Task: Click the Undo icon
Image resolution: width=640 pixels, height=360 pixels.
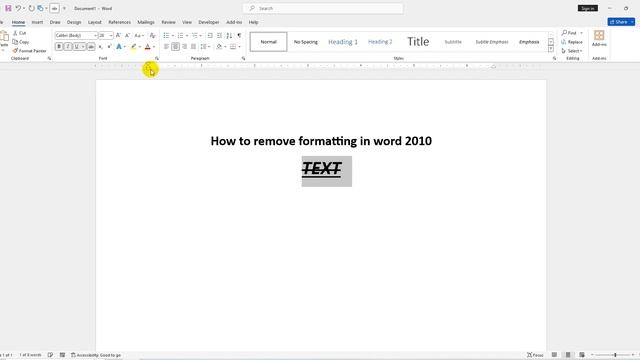Action: tap(18, 8)
